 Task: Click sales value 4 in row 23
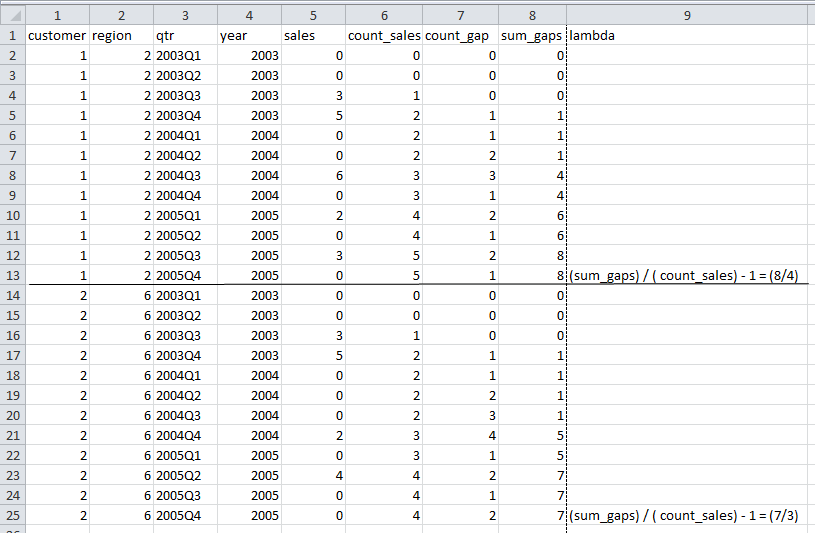[313, 476]
